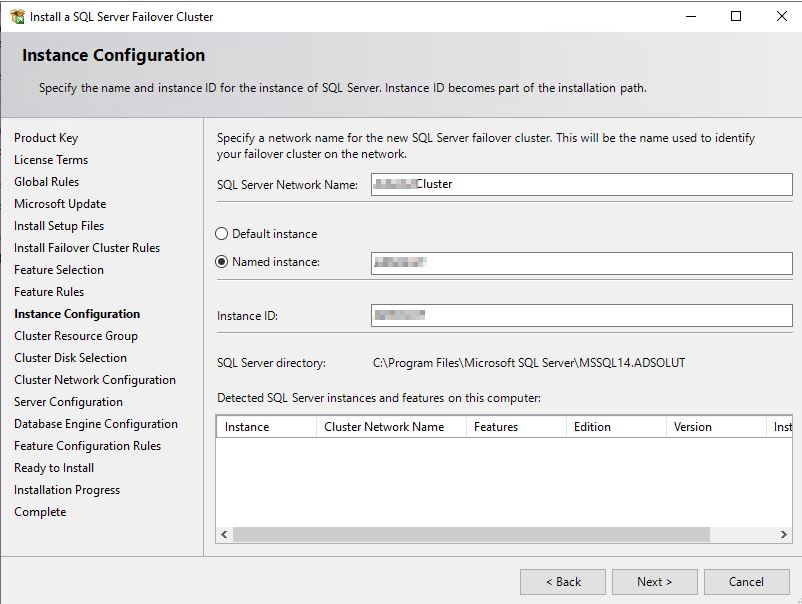This screenshot has width=802, height=604.
Task: Minimize the installer window
Action: point(691,16)
